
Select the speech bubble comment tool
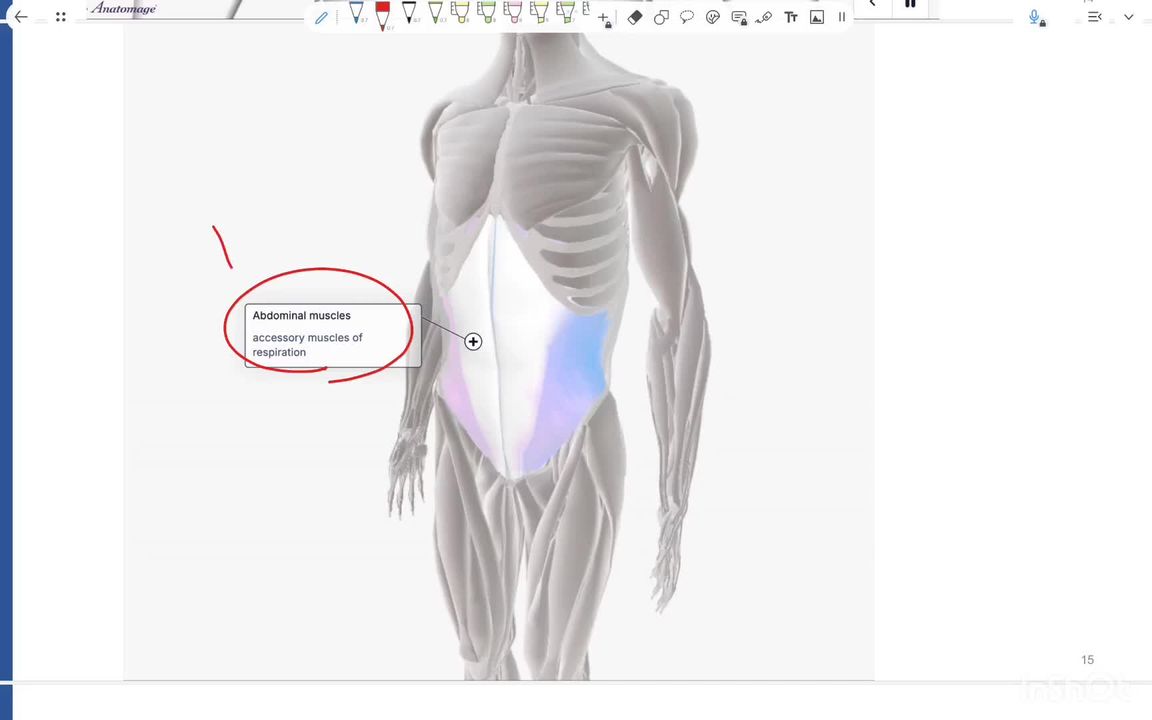[687, 17]
